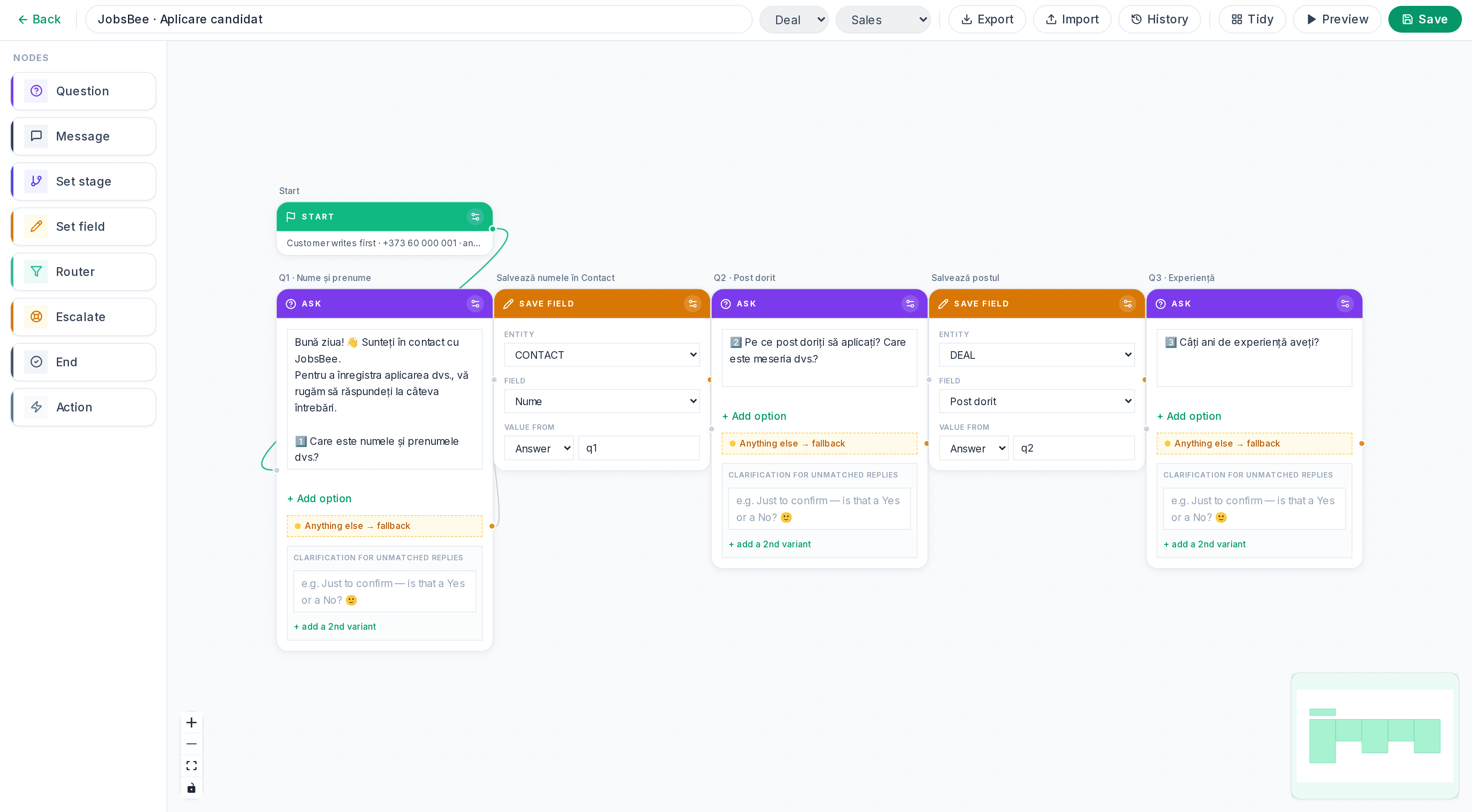Image resolution: width=1472 pixels, height=812 pixels.
Task: Click the q1 value input
Action: click(x=639, y=448)
